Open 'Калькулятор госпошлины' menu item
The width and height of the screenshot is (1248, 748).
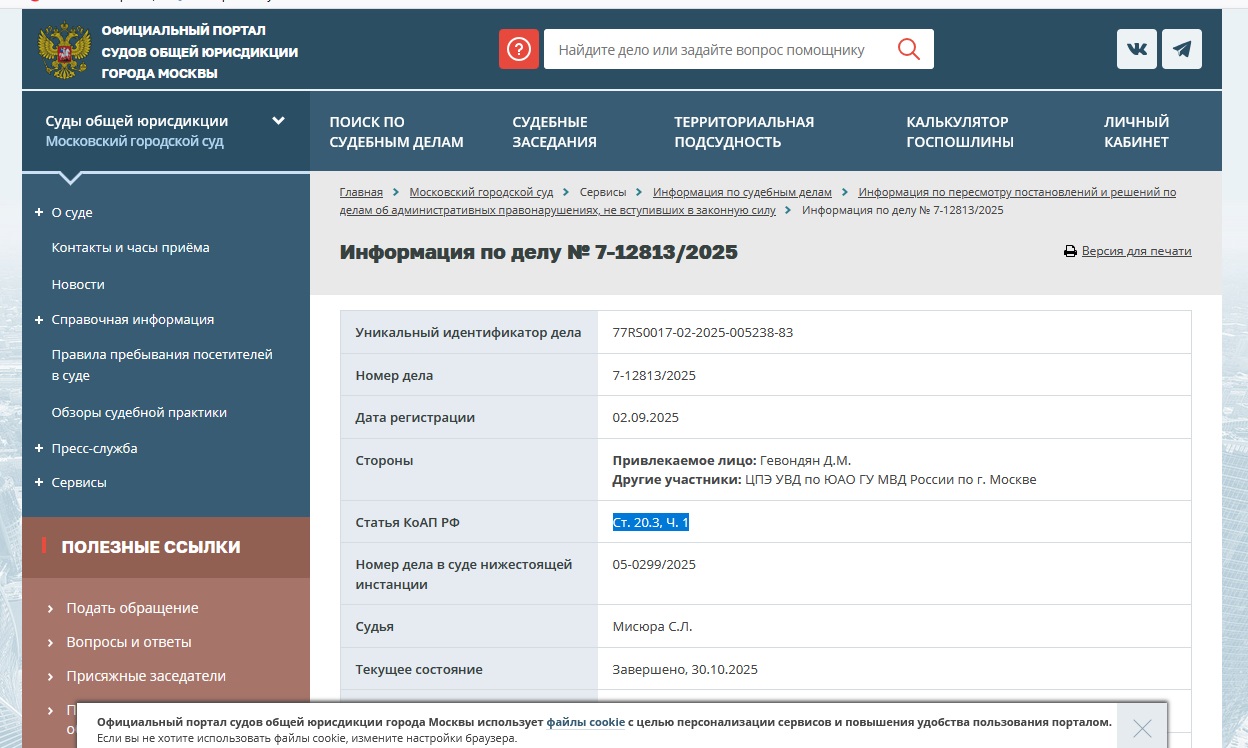pyautogui.click(x=960, y=132)
